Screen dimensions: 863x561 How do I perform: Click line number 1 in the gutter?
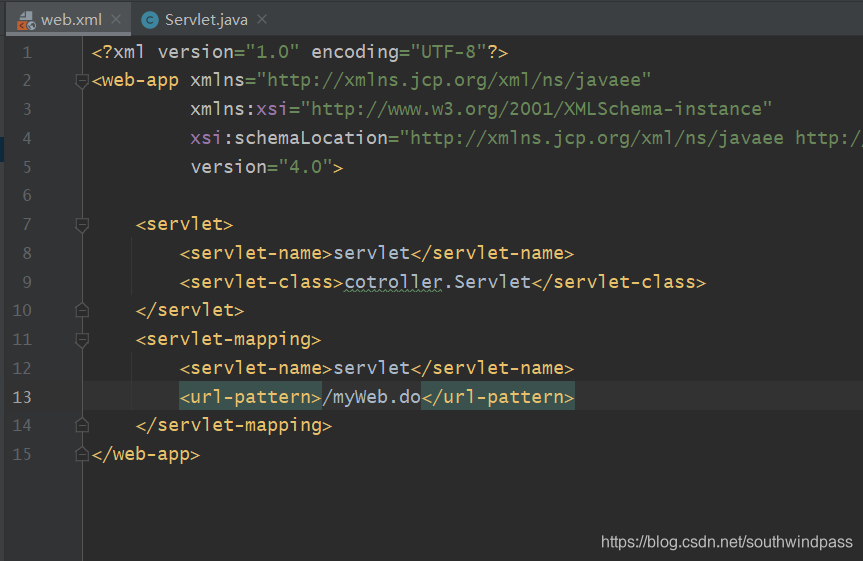(27, 52)
